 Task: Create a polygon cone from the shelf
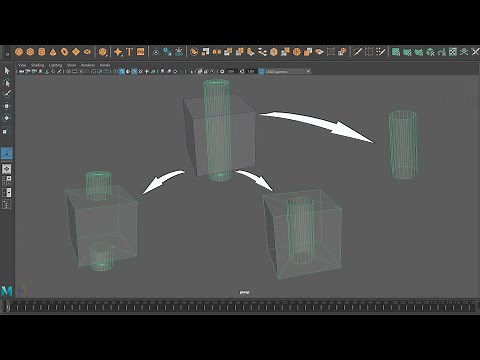[x=53, y=52]
